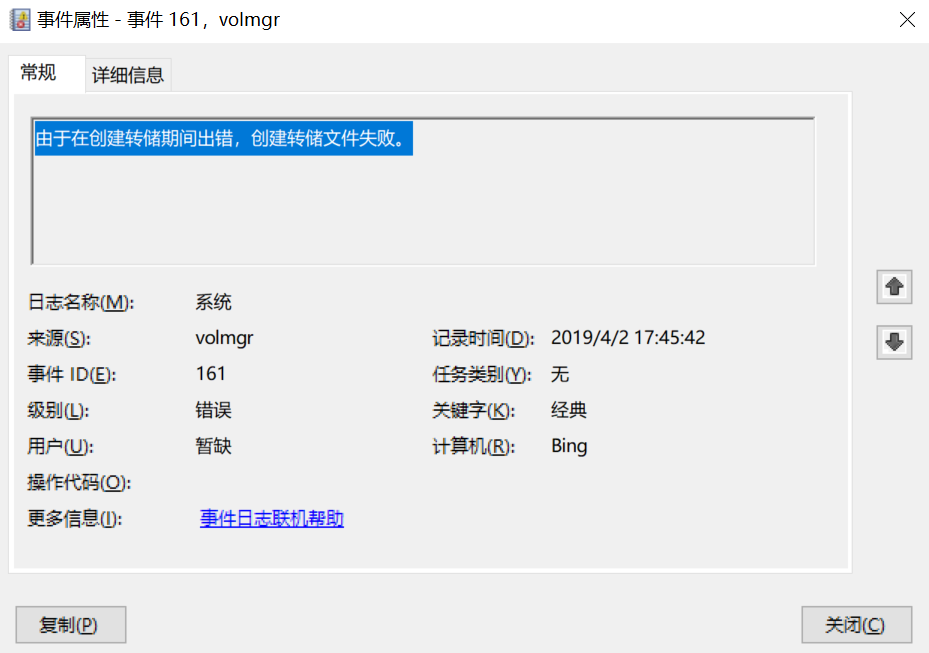Select the computer name Bing

(x=569, y=446)
